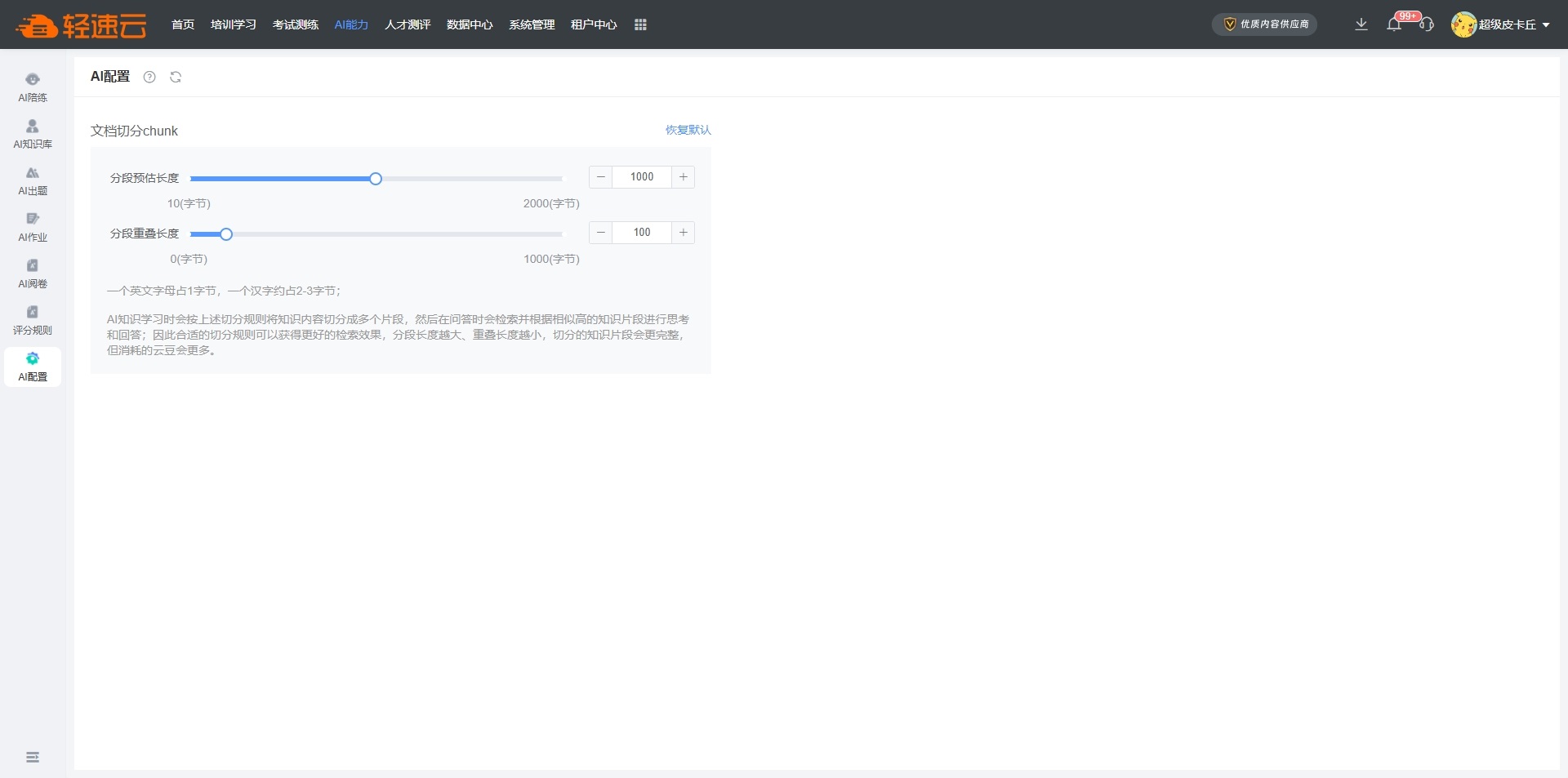Open AI知识库 in the sidebar

pos(33,134)
